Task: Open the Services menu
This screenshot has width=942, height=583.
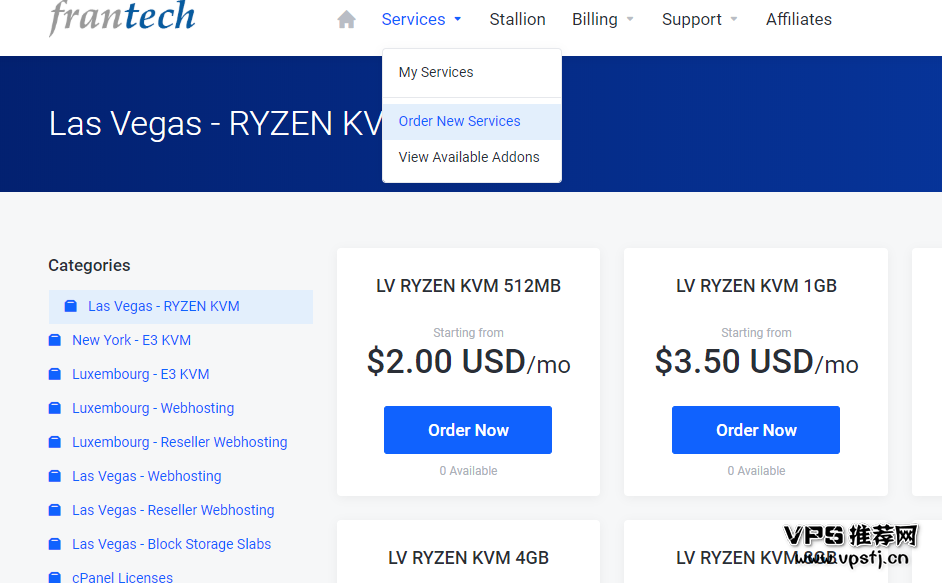Action: coord(413,19)
